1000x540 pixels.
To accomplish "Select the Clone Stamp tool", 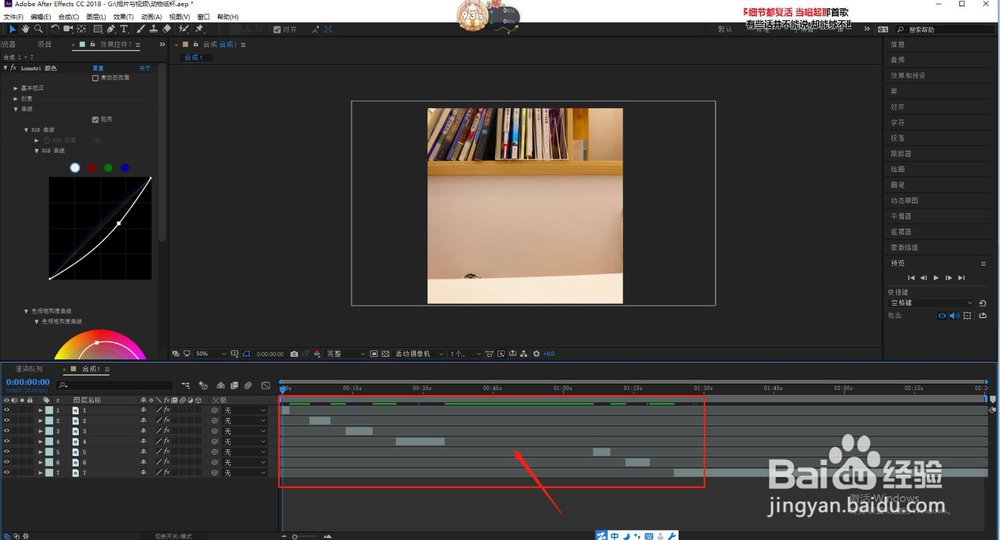I will [x=153, y=29].
